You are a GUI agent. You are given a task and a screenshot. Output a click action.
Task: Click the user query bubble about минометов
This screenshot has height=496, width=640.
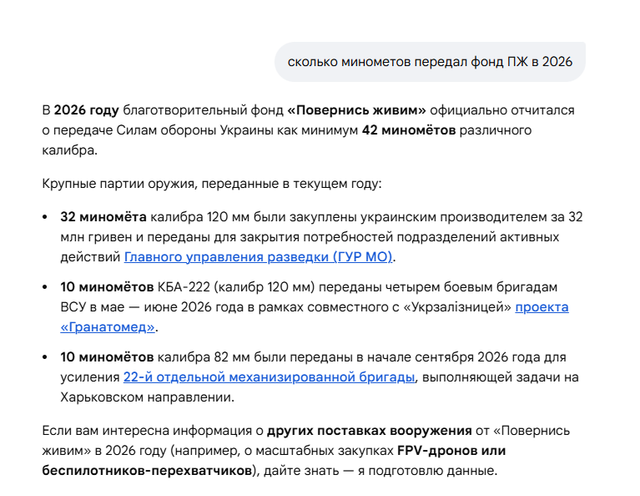[430, 62]
